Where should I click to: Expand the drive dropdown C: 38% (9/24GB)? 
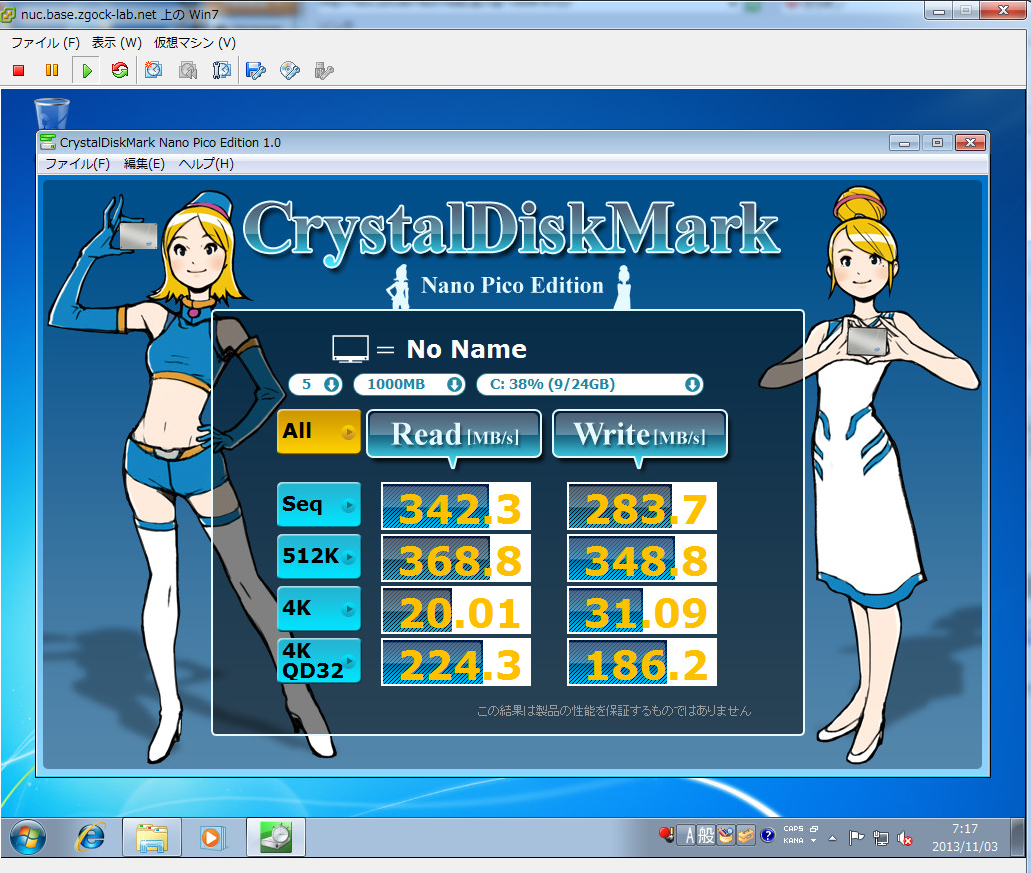coord(589,385)
